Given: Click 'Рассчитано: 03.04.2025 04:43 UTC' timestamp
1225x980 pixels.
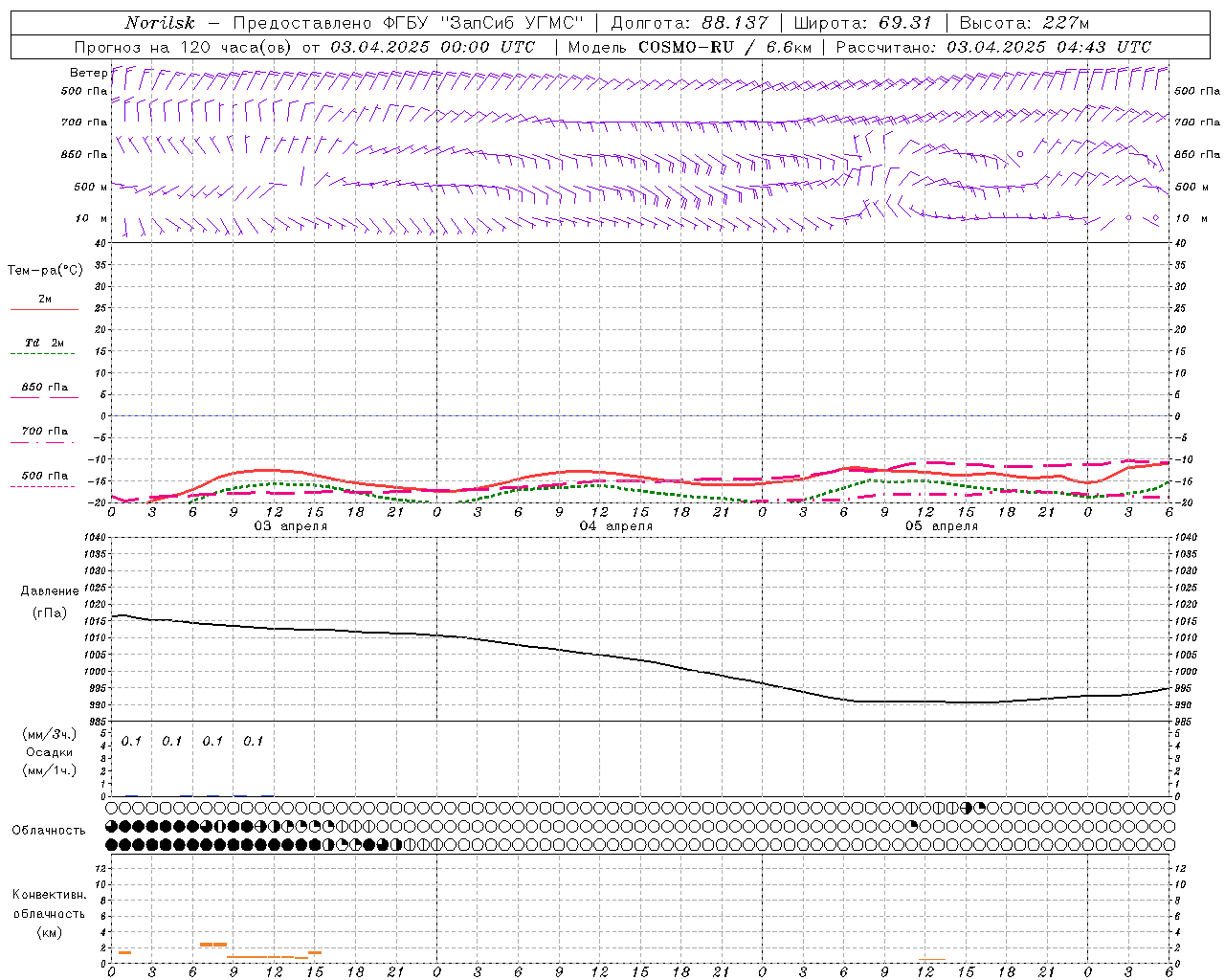Looking at the screenshot, I should [993, 47].
